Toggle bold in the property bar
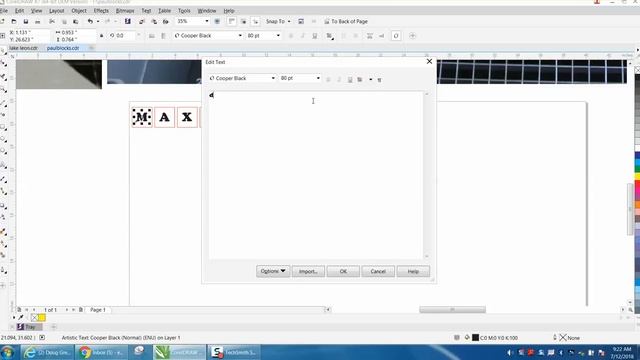 point(291,36)
